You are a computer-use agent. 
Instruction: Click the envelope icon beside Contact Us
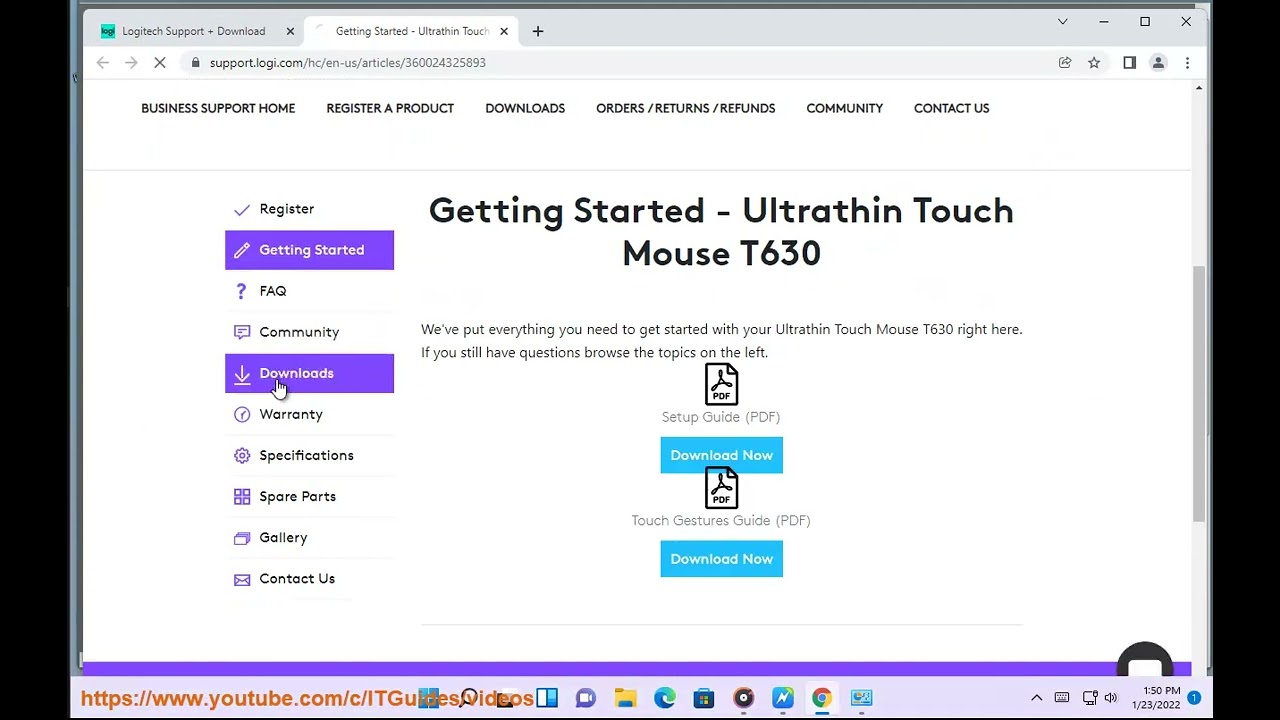click(241, 579)
